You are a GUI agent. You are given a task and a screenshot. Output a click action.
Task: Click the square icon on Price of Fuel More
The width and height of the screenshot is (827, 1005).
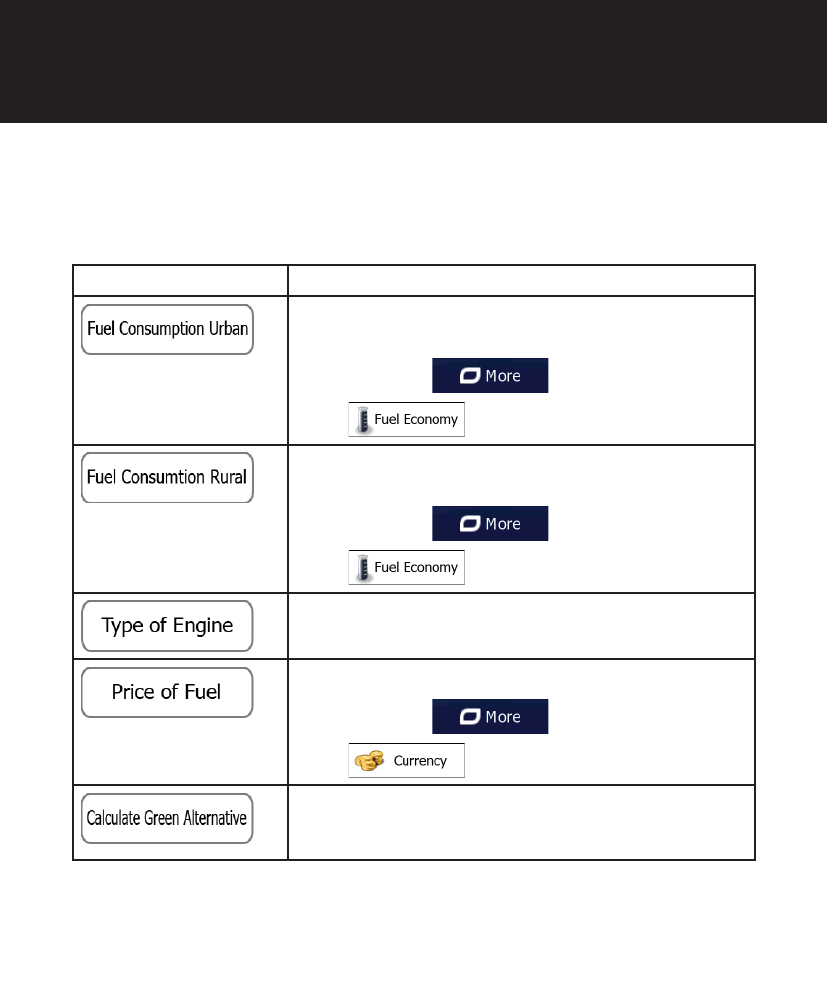467,717
